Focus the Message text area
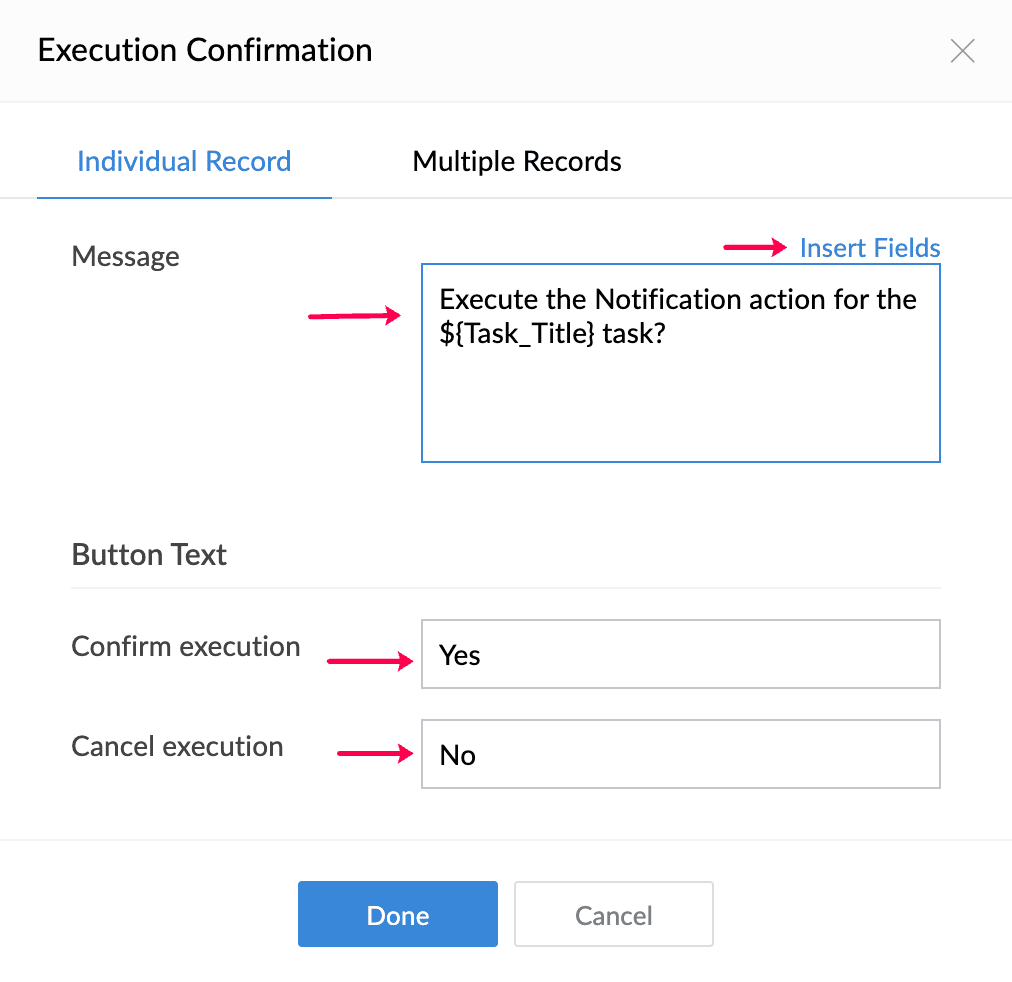This screenshot has width=1012, height=982. pos(680,400)
